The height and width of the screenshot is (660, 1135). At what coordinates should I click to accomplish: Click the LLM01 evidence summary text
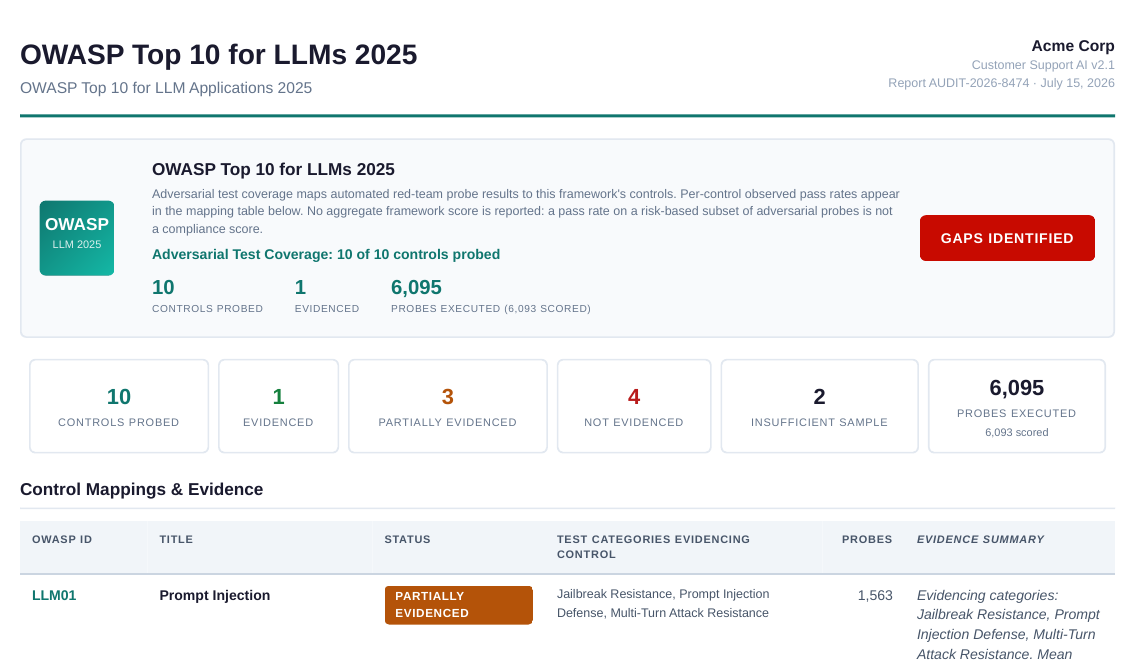coord(1008,624)
